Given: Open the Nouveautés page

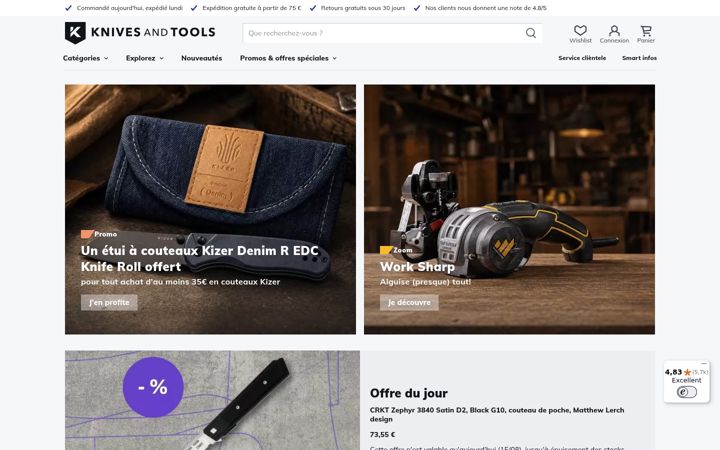Looking at the screenshot, I should 202,58.
